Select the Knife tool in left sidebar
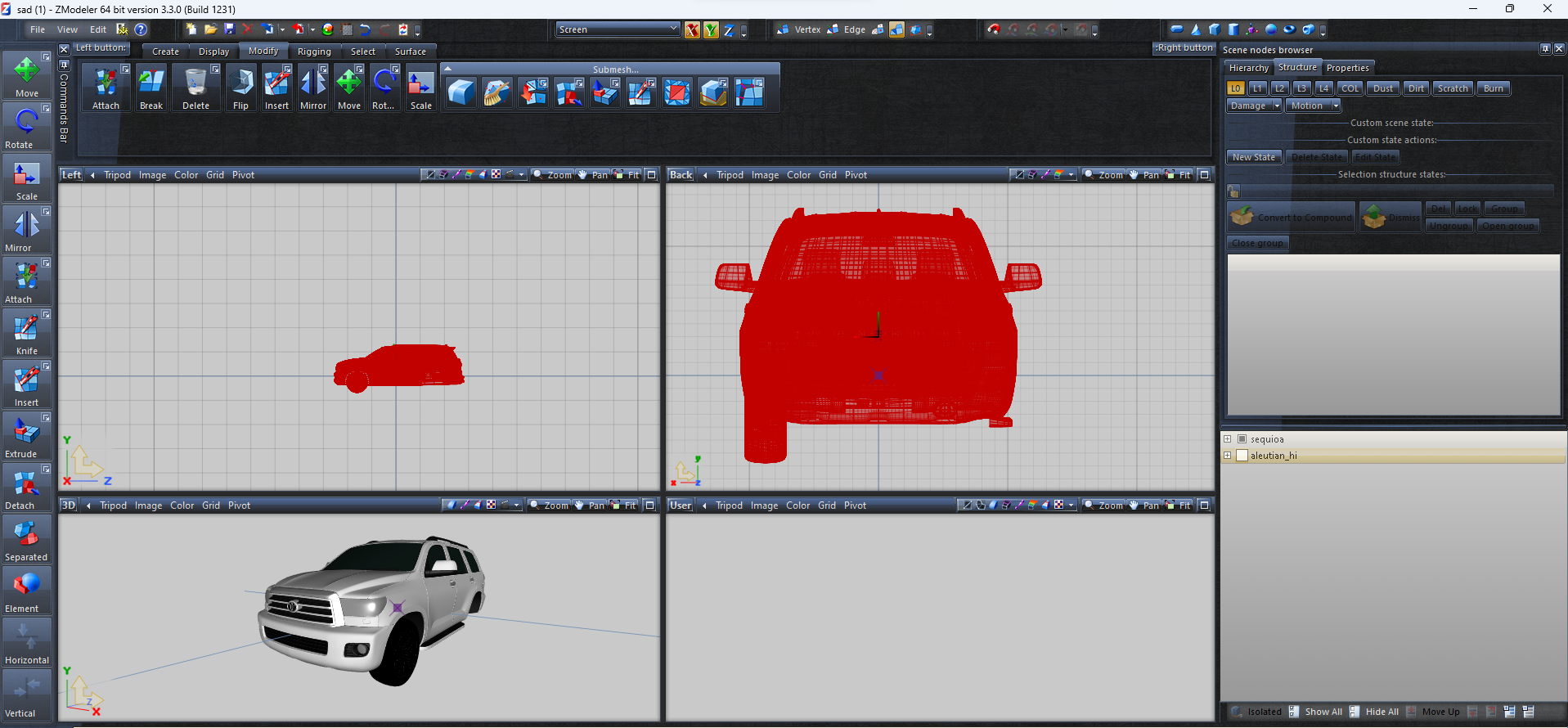The image size is (1568, 728). (x=26, y=334)
